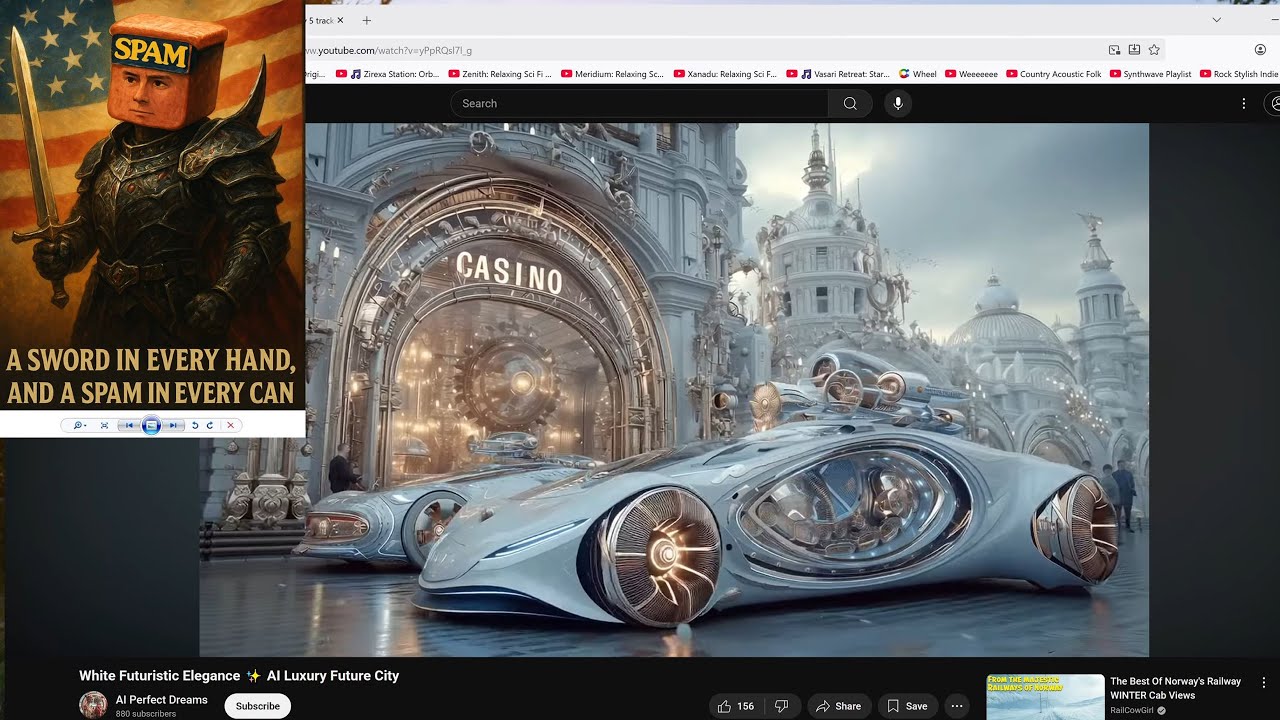This screenshot has width=1280, height=720.
Task: Dislike the video with thumbs down
Action: [x=782, y=706]
